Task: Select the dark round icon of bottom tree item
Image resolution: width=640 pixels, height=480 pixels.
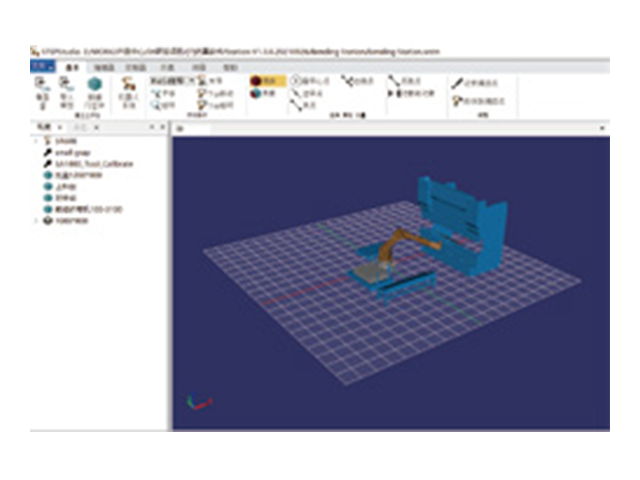Action: [48, 221]
